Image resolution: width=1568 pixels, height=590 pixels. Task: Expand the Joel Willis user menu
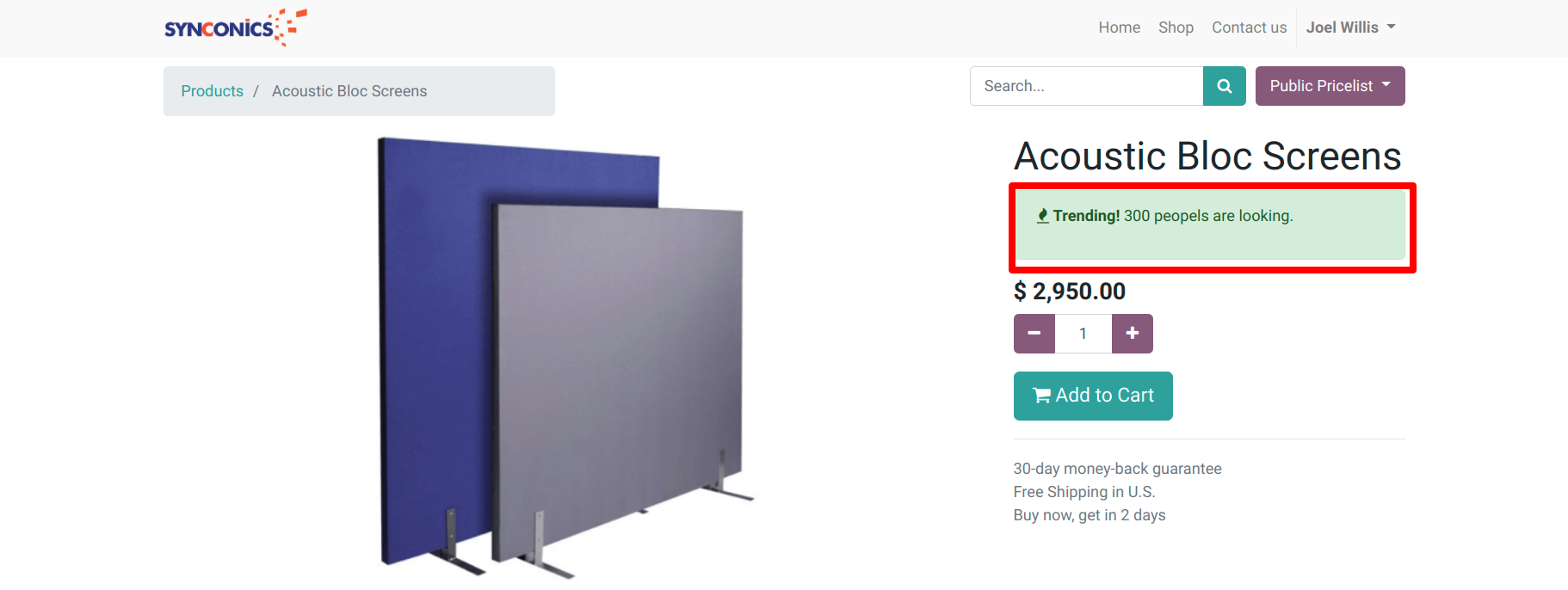pyautogui.click(x=1350, y=28)
